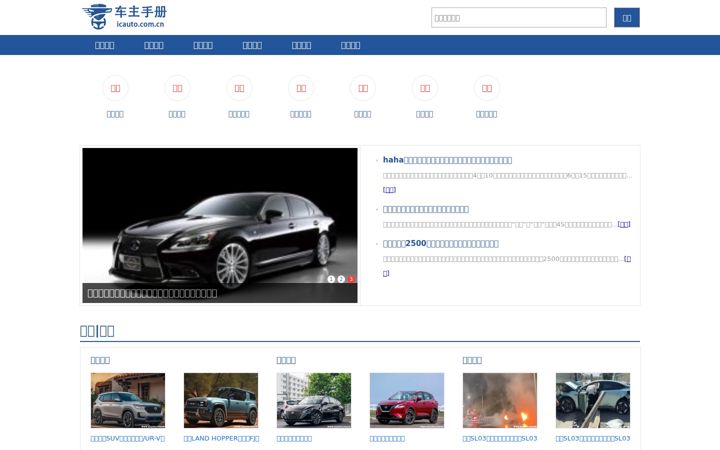Open the first item in the blue navigation bar
Image resolution: width=720 pixels, height=450 pixels.
[x=105, y=45]
